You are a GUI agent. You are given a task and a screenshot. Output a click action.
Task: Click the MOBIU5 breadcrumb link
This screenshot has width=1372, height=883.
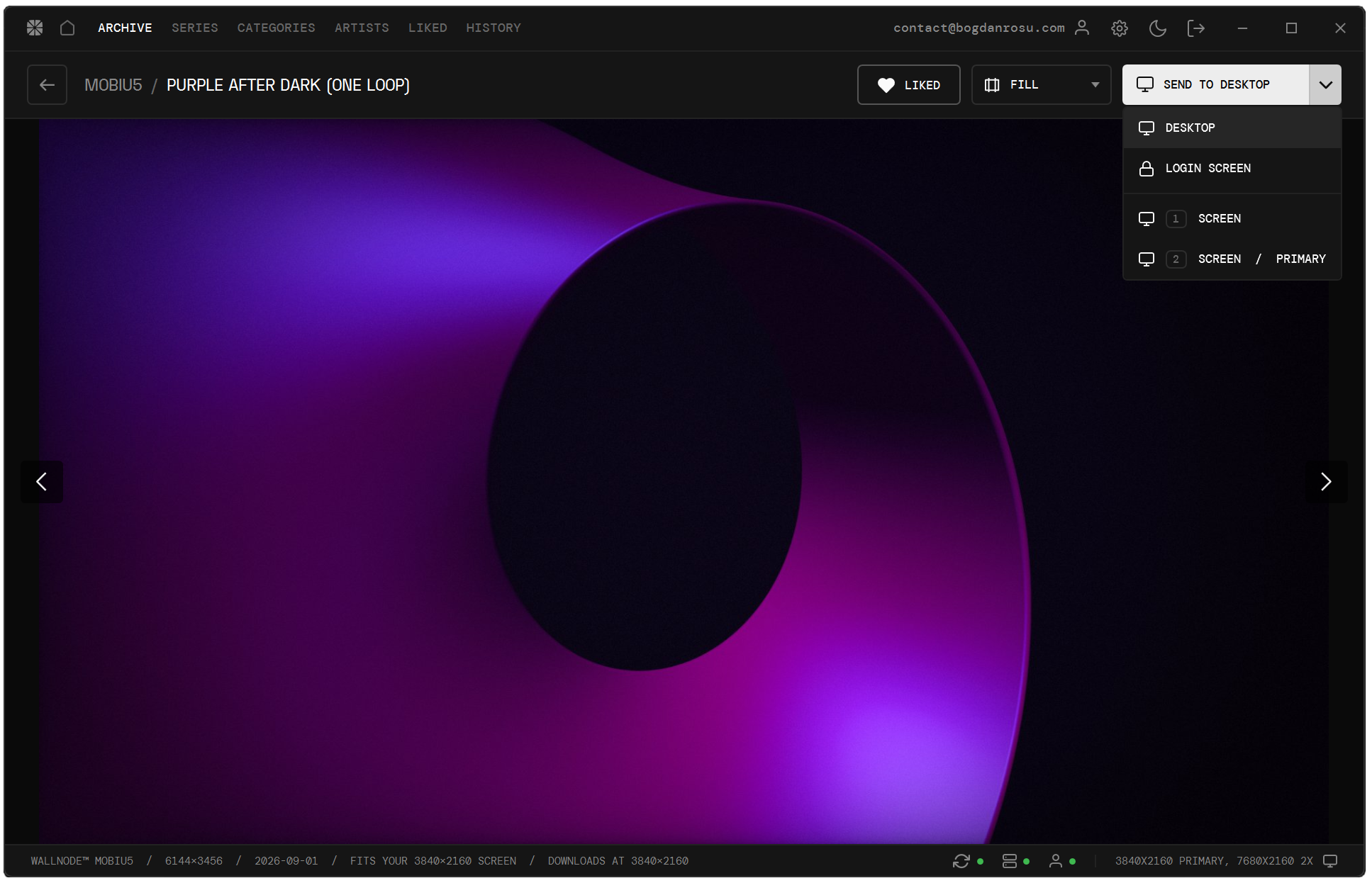click(113, 85)
